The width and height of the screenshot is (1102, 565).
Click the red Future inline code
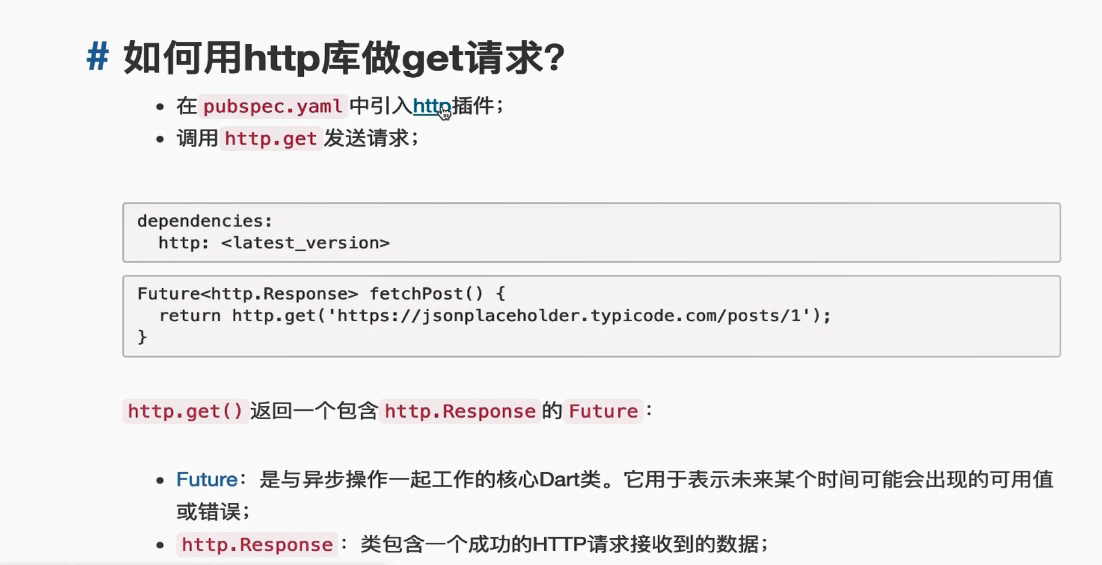(603, 411)
